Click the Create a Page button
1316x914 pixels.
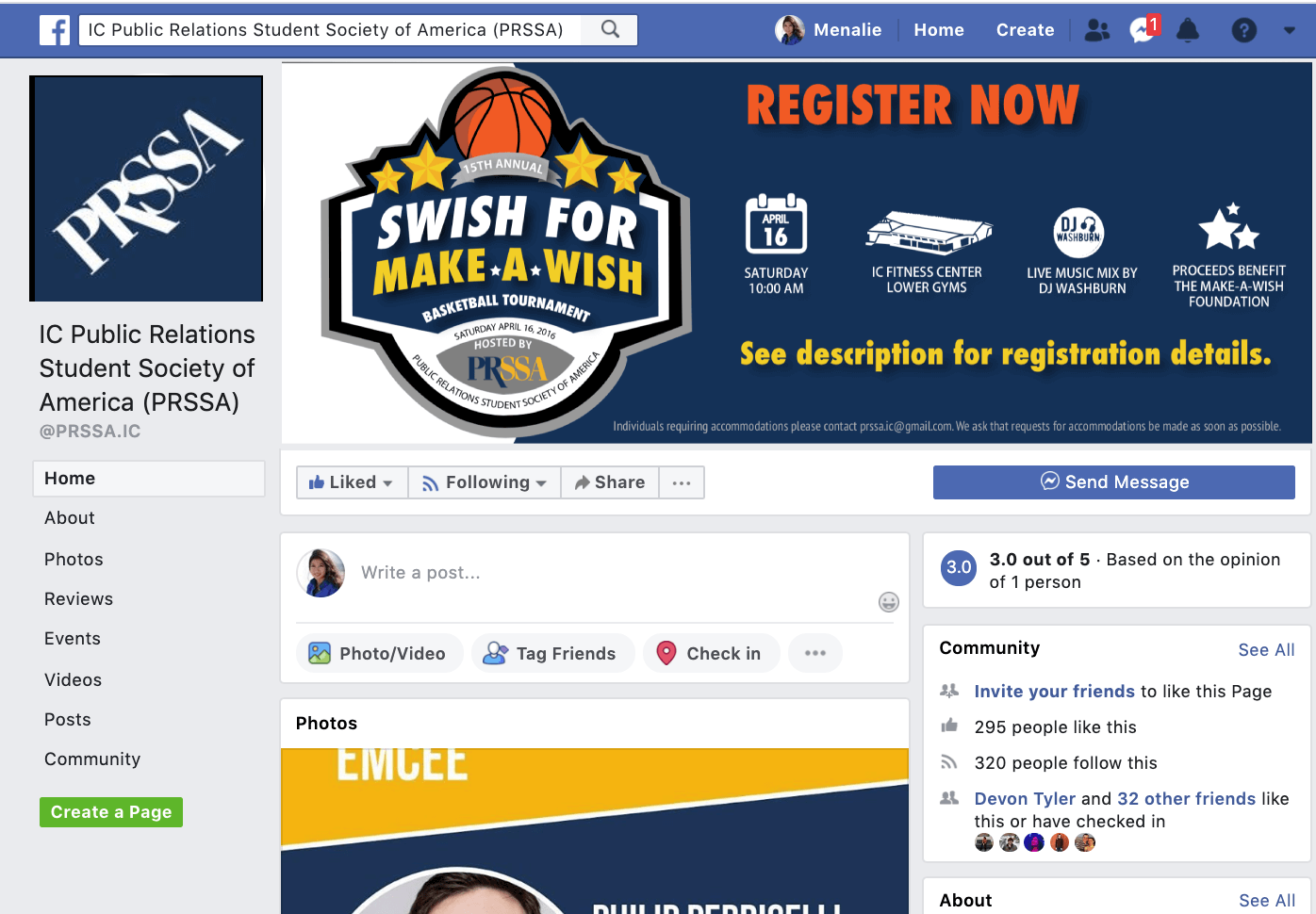coord(111,812)
